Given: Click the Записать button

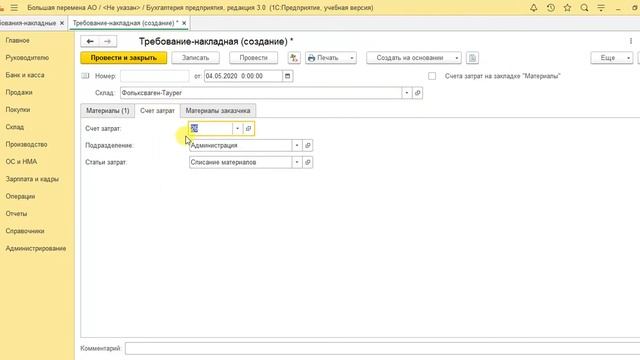Looking at the screenshot, I should point(196,58).
